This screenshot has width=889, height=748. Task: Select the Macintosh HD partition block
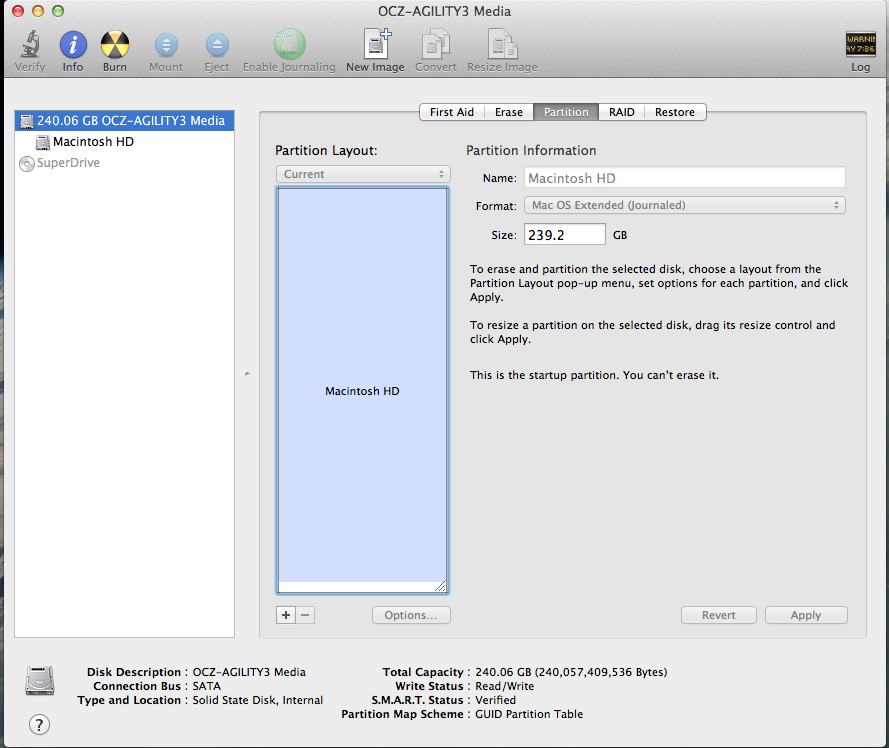tap(362, 386)
